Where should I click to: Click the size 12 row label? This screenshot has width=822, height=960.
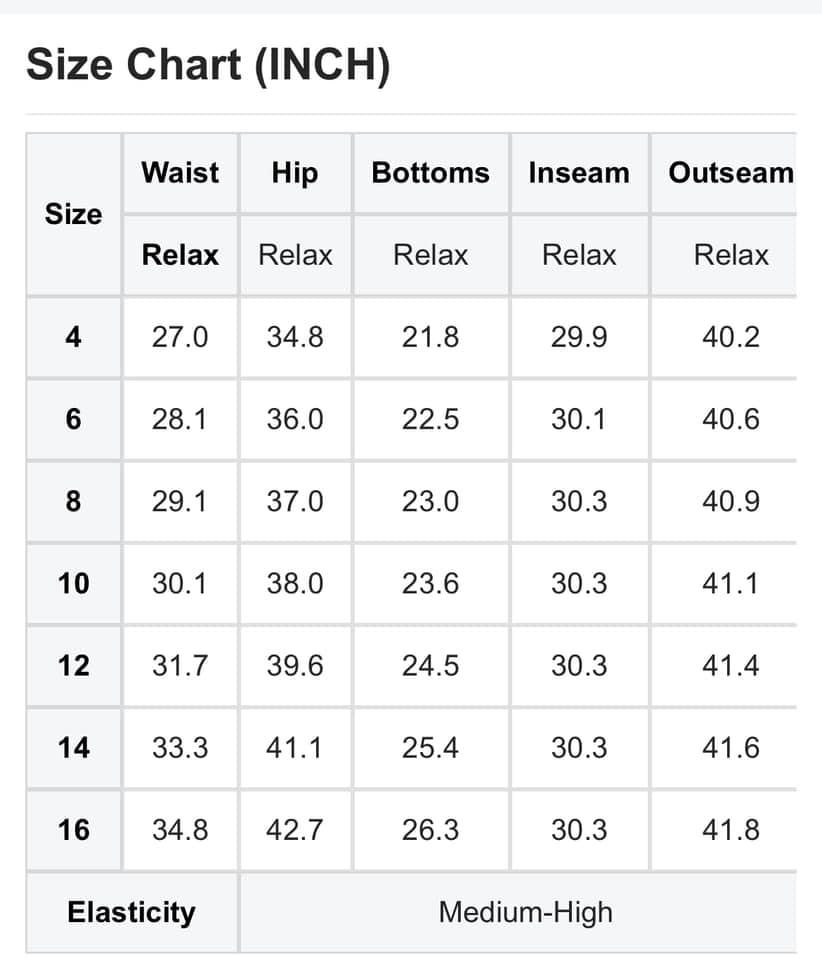tap(73, 665)
